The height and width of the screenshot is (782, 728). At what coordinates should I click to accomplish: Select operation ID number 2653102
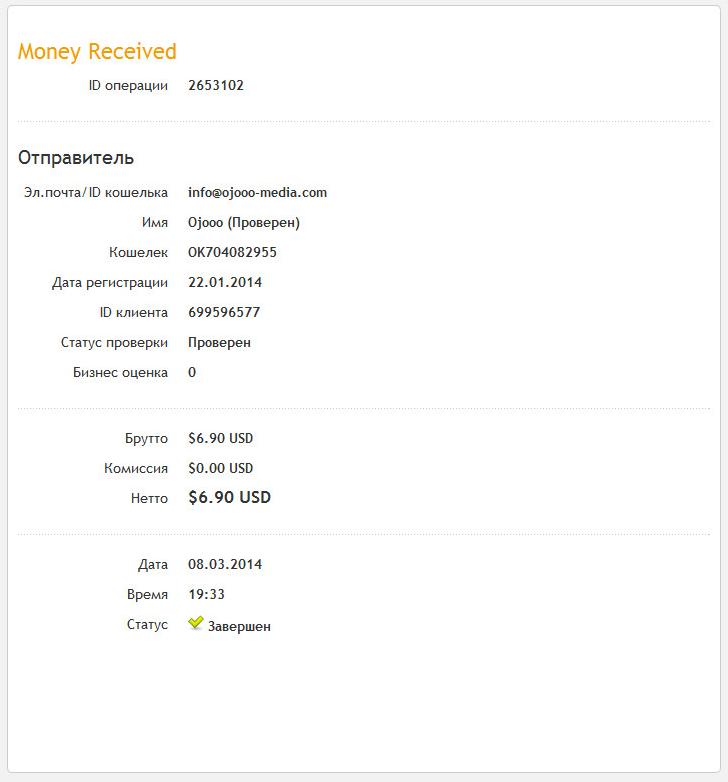(216, 86)
